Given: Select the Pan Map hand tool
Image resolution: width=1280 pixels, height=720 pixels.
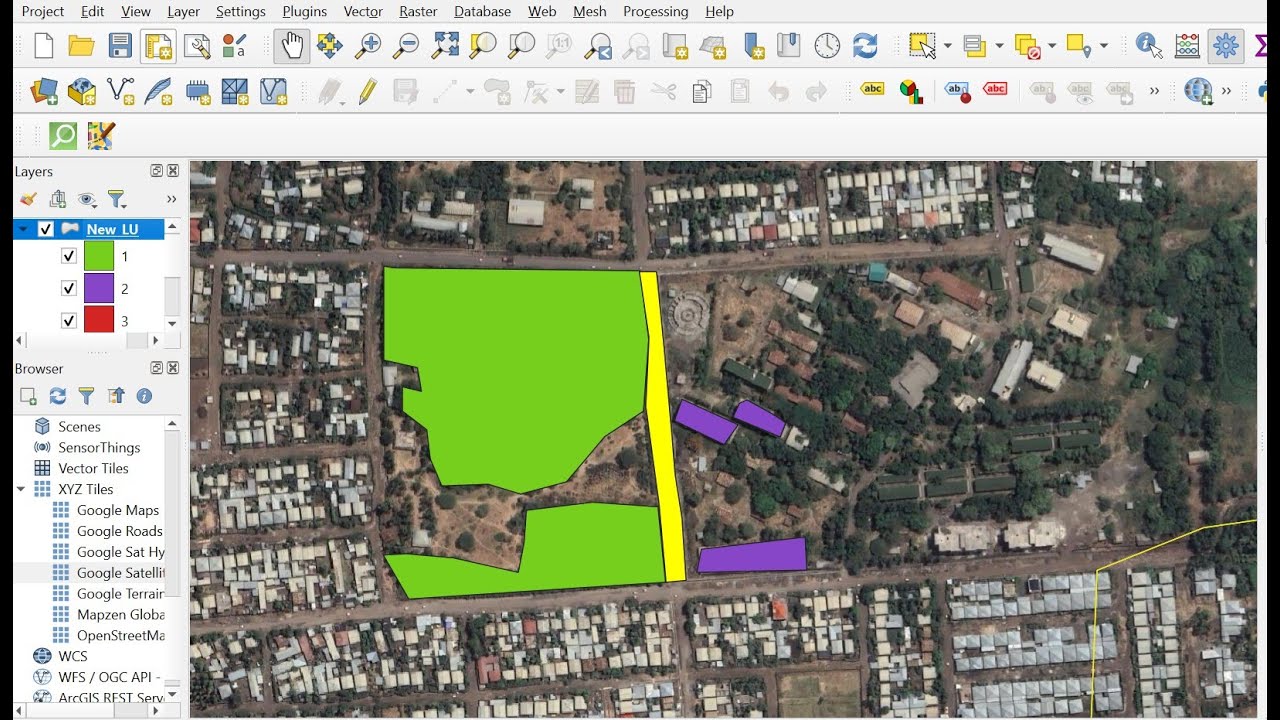Looking at the screenshot, I should coord(292,46).
